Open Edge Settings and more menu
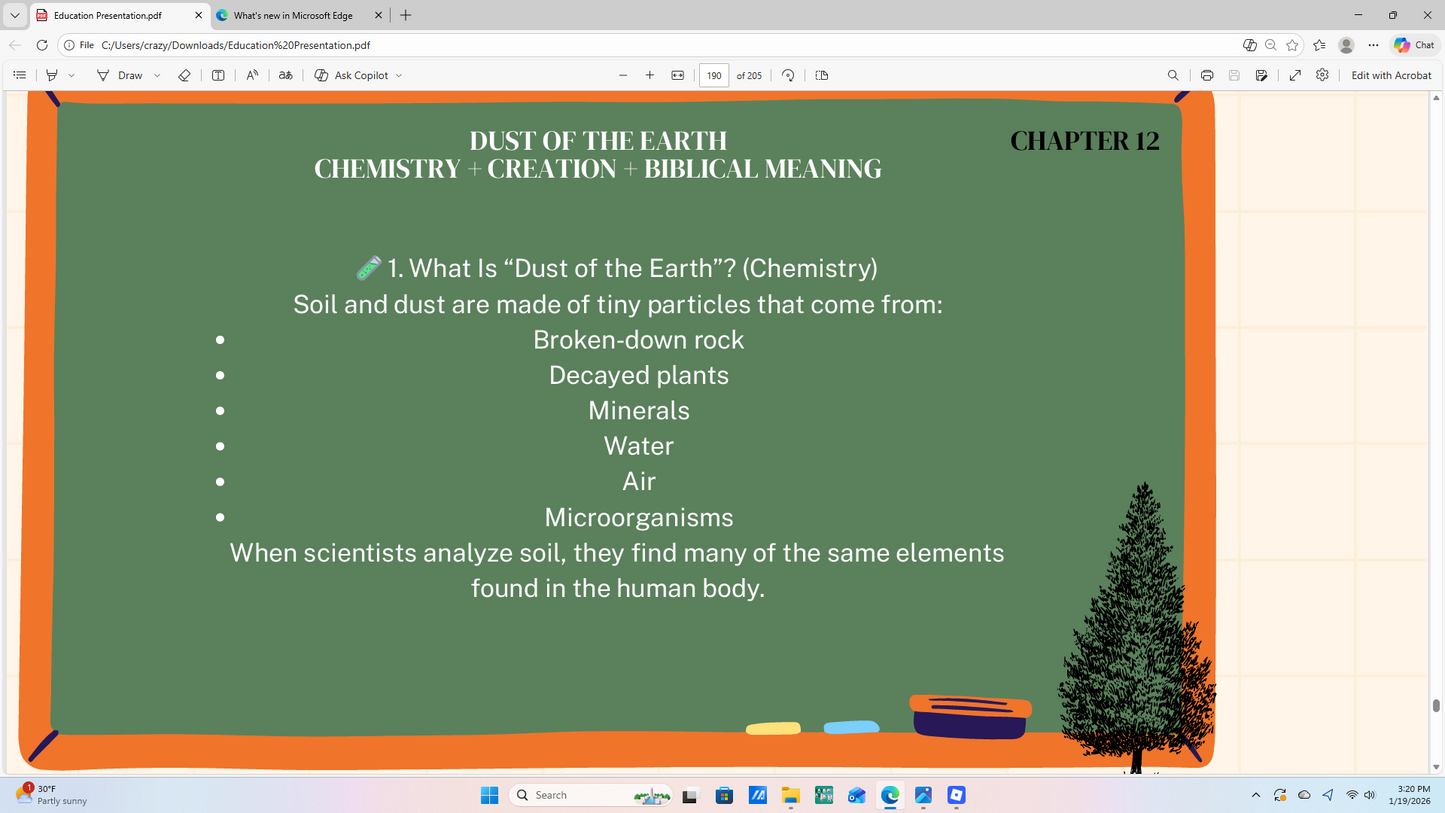 coord(1373,45)
